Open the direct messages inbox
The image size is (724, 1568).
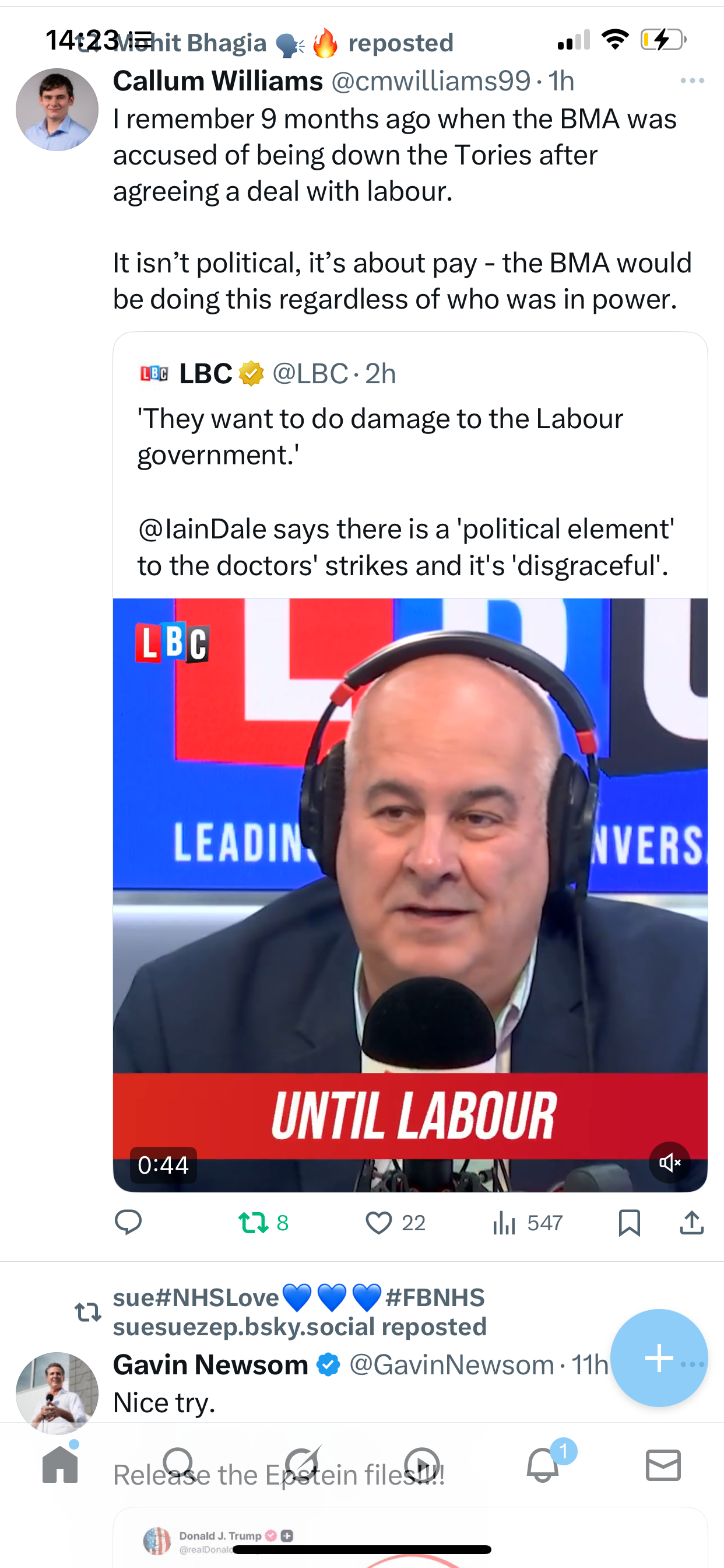663,1465
